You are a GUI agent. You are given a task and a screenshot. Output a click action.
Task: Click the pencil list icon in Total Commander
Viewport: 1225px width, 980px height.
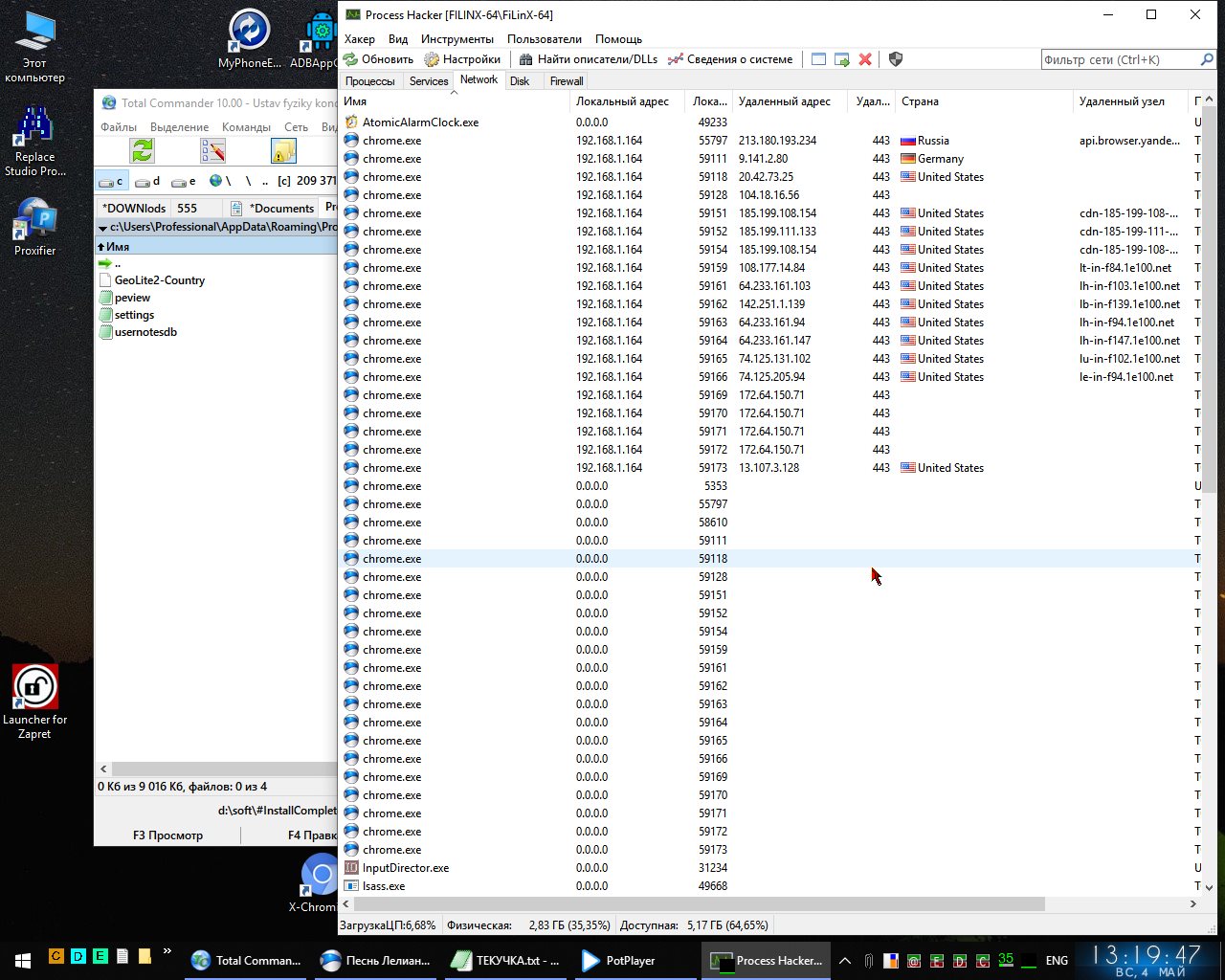tap(212, 151)
